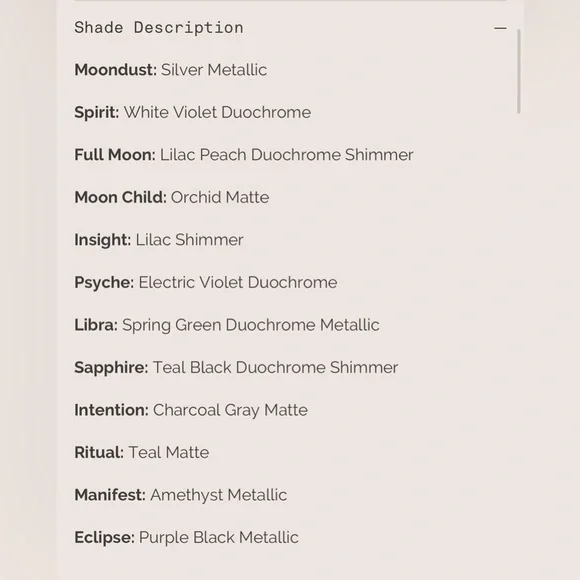Select the Moondust shade name
The image size is (580, 580).
pos(115,70)
